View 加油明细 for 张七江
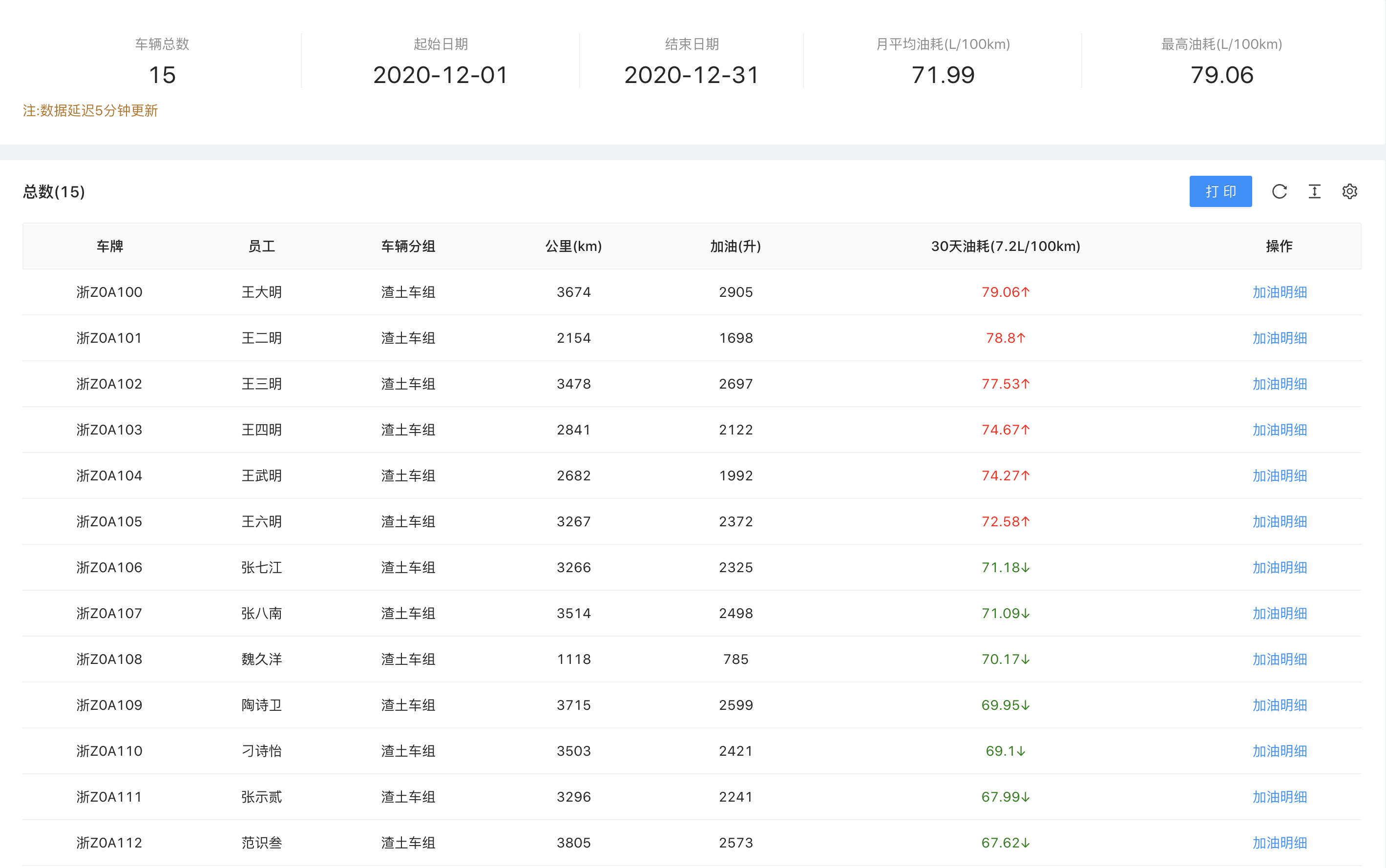The height and width of the screenshot is (868, 1386). 1279,568
